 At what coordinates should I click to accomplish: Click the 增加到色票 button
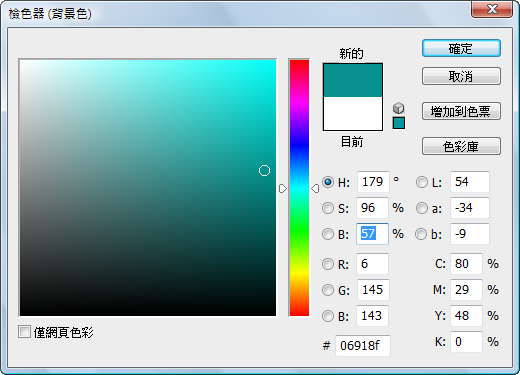[x=461, y=111]
